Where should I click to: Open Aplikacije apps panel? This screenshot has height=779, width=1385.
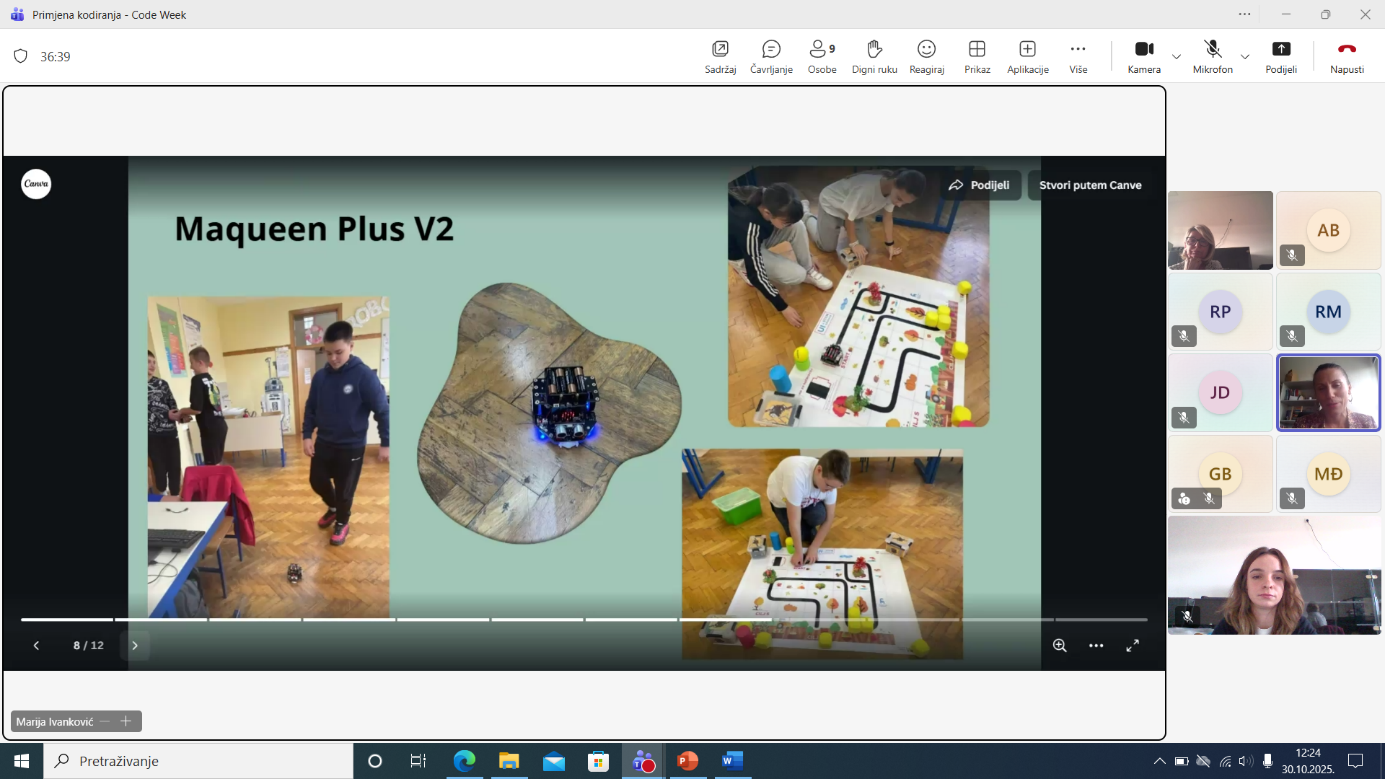pyautogui.click(x=1027, y=57)
